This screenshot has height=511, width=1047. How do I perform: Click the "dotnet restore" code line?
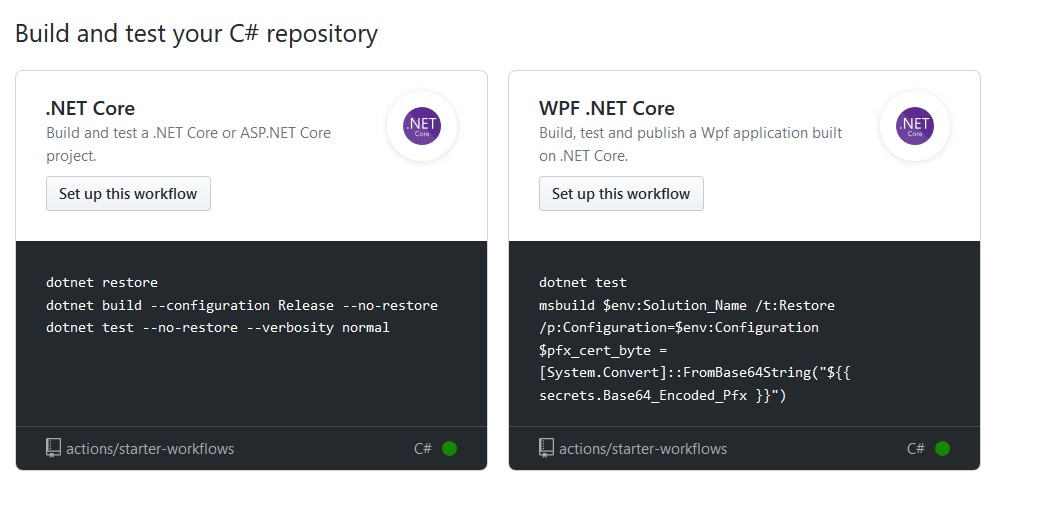point(102,283)
